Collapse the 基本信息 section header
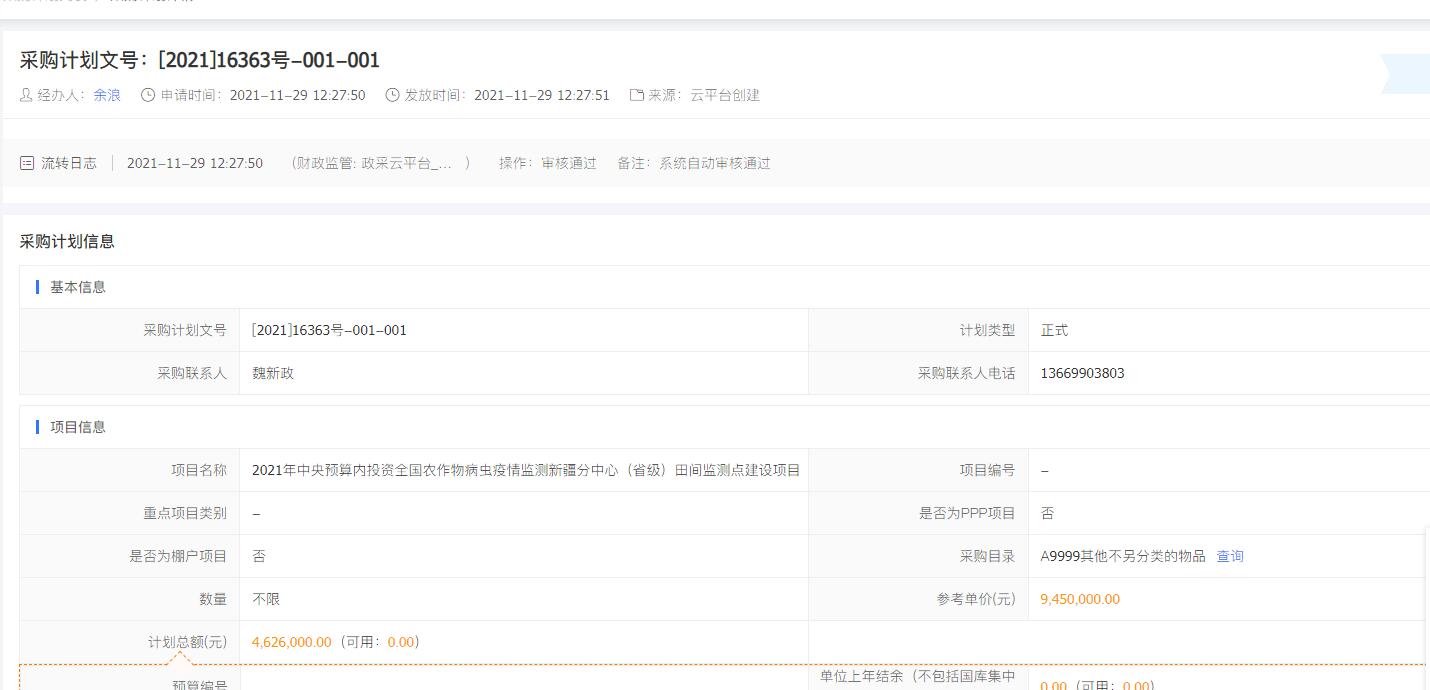Screen dimensions: 1430x690 pos(78,287)
